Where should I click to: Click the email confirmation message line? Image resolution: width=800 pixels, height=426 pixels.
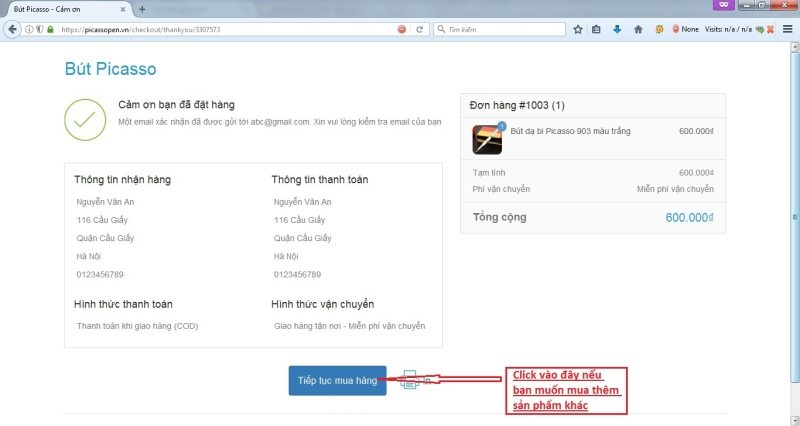[x=280, y=122]
